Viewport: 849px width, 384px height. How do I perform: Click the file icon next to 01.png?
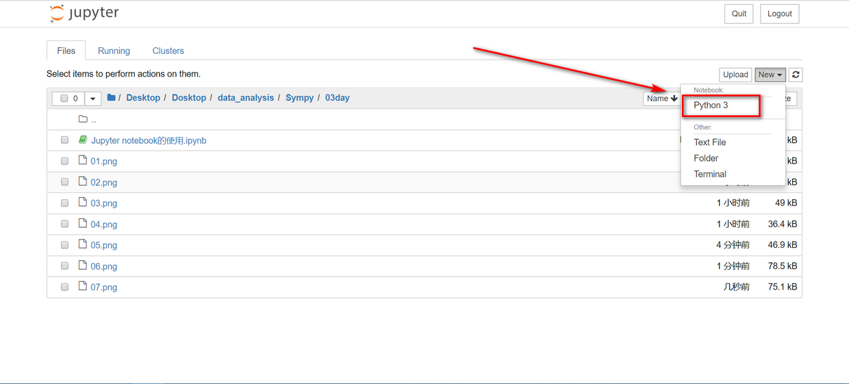(x=82, y=160)
